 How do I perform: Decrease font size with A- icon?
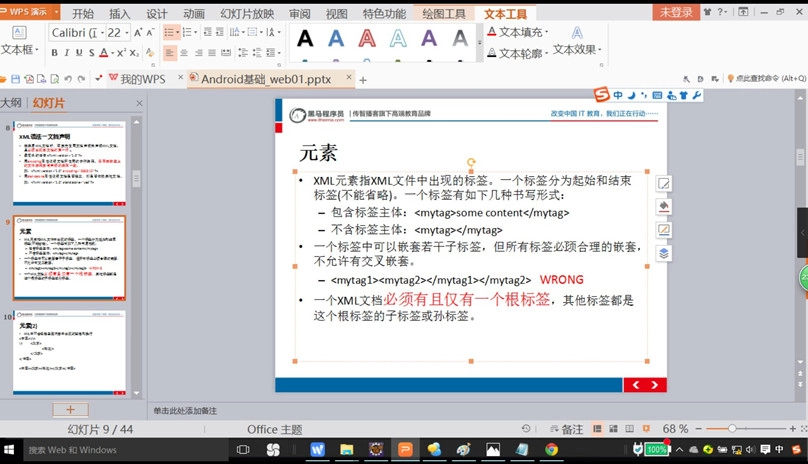tap(150, 32)
